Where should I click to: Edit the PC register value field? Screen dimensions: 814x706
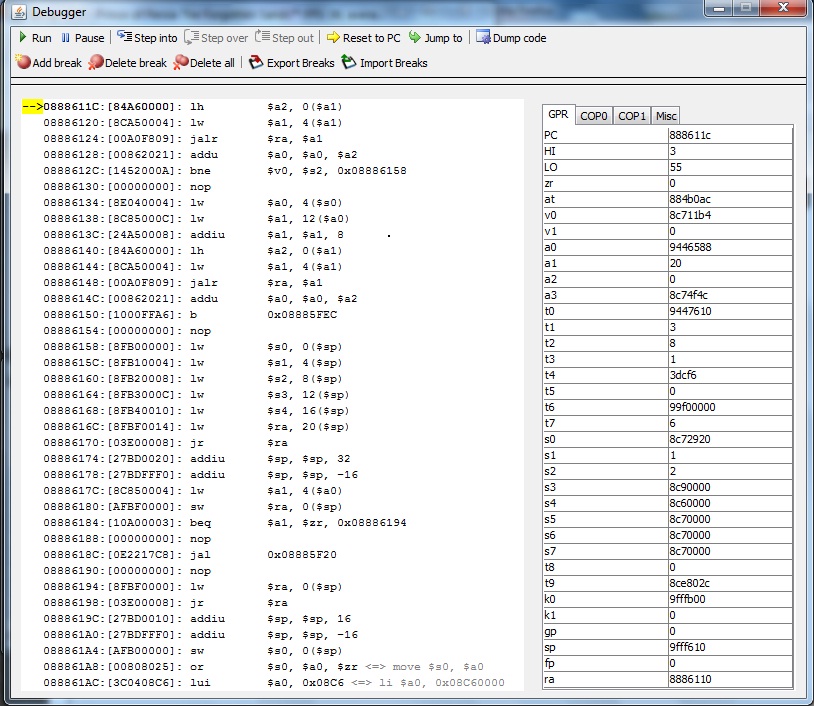(729, 135)
